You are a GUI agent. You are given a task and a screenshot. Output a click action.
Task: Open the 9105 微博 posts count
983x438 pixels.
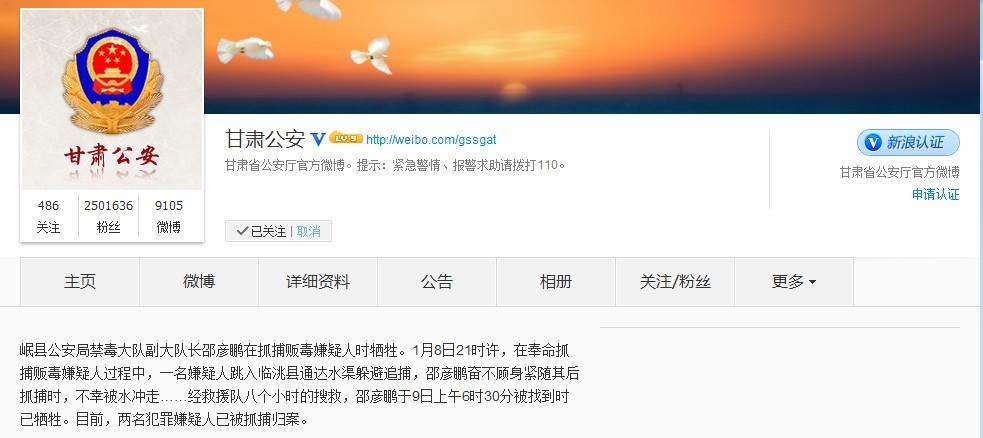point(169,216)
